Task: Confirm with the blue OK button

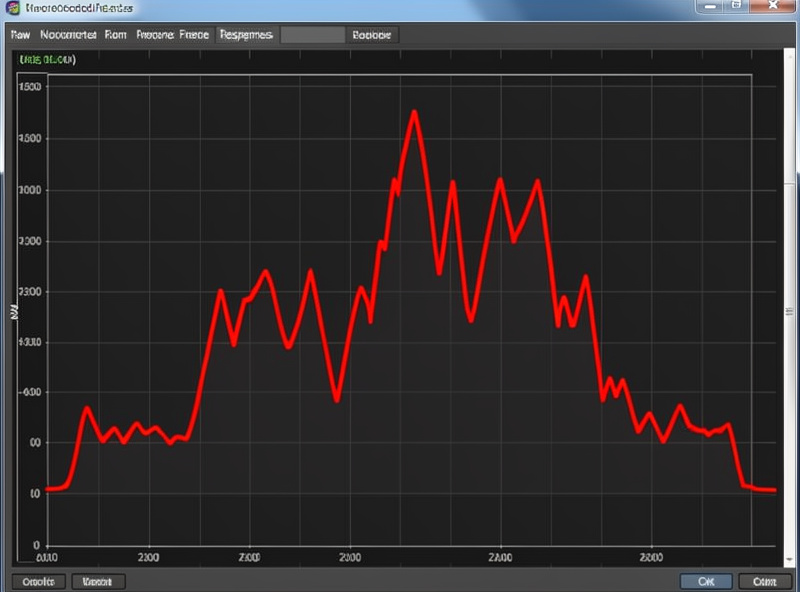Action: tap(706, 581)
